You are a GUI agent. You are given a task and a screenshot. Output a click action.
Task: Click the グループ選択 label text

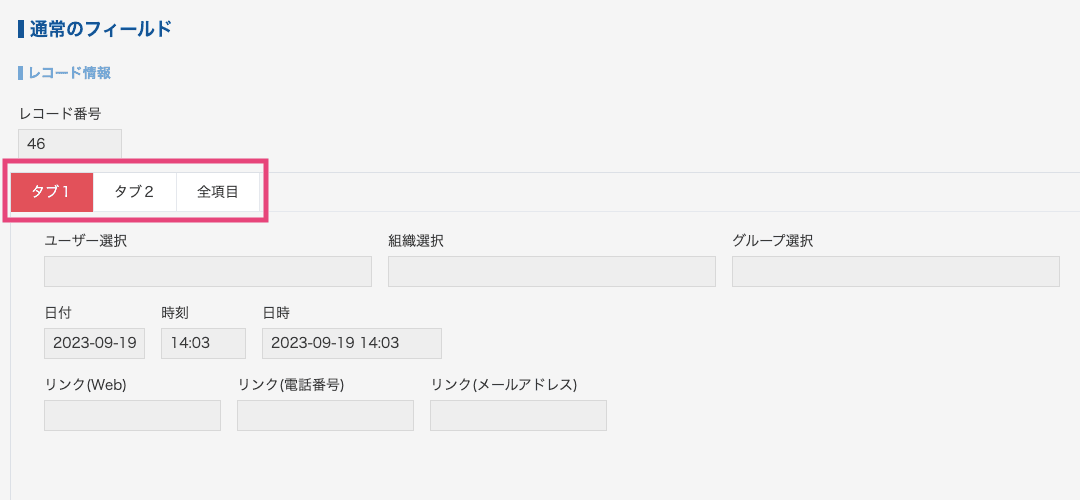773,241
